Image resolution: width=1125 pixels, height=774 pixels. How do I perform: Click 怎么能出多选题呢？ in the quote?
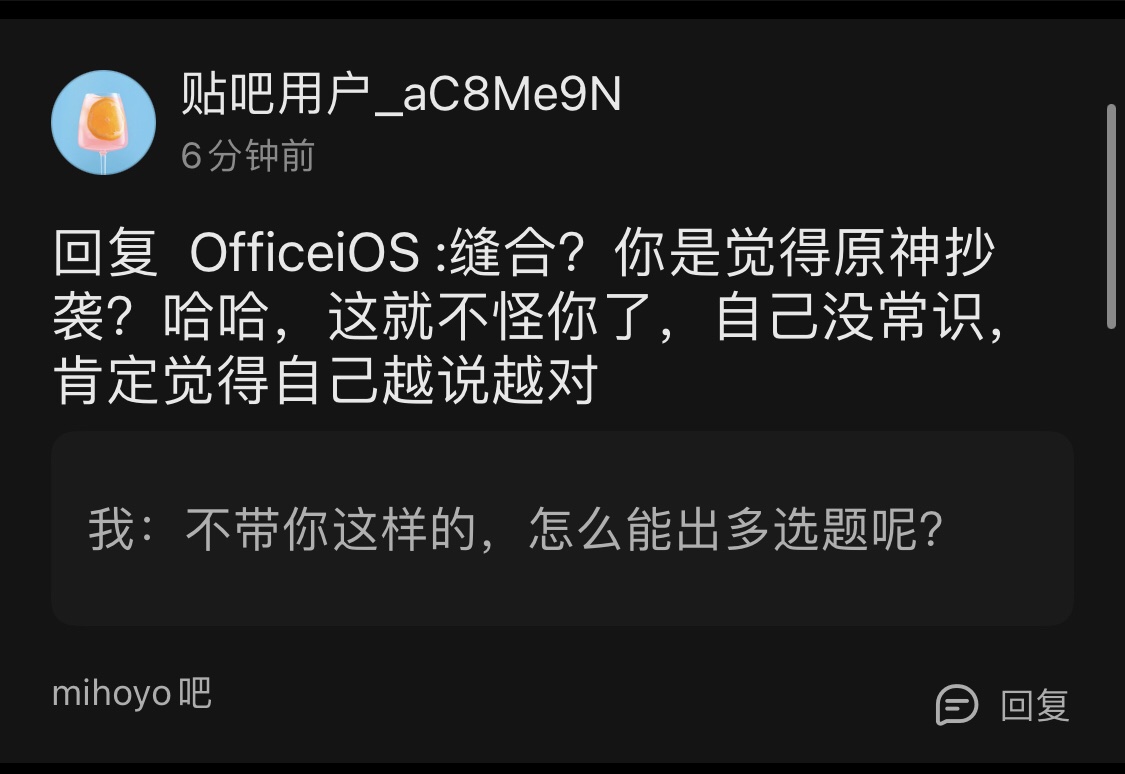[735, 529]
